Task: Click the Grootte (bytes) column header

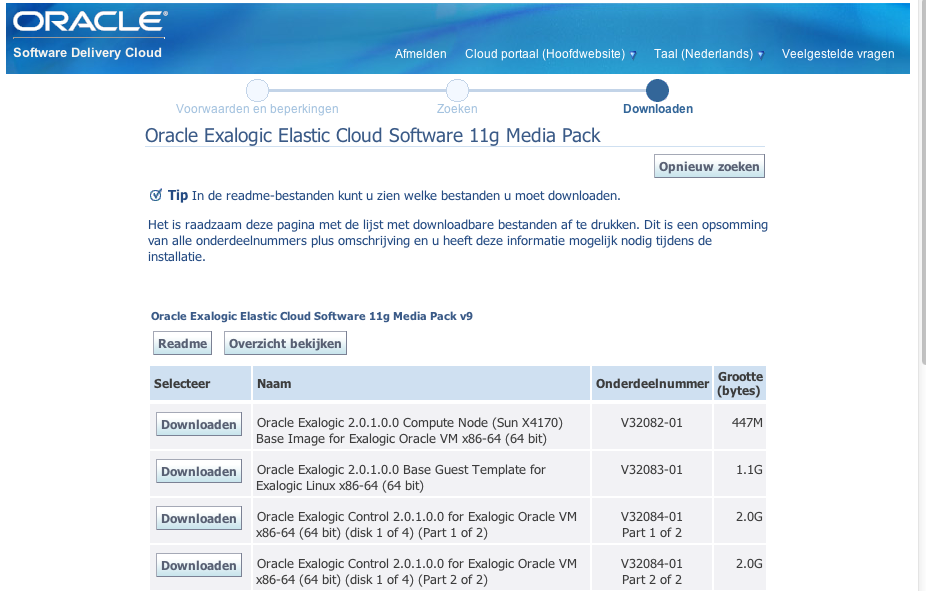Action: click(740, 383)
